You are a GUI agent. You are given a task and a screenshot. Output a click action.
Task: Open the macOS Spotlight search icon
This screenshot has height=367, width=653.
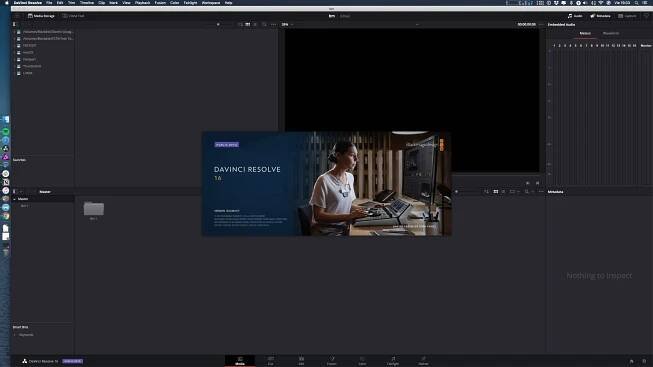[x=637, y=2]
